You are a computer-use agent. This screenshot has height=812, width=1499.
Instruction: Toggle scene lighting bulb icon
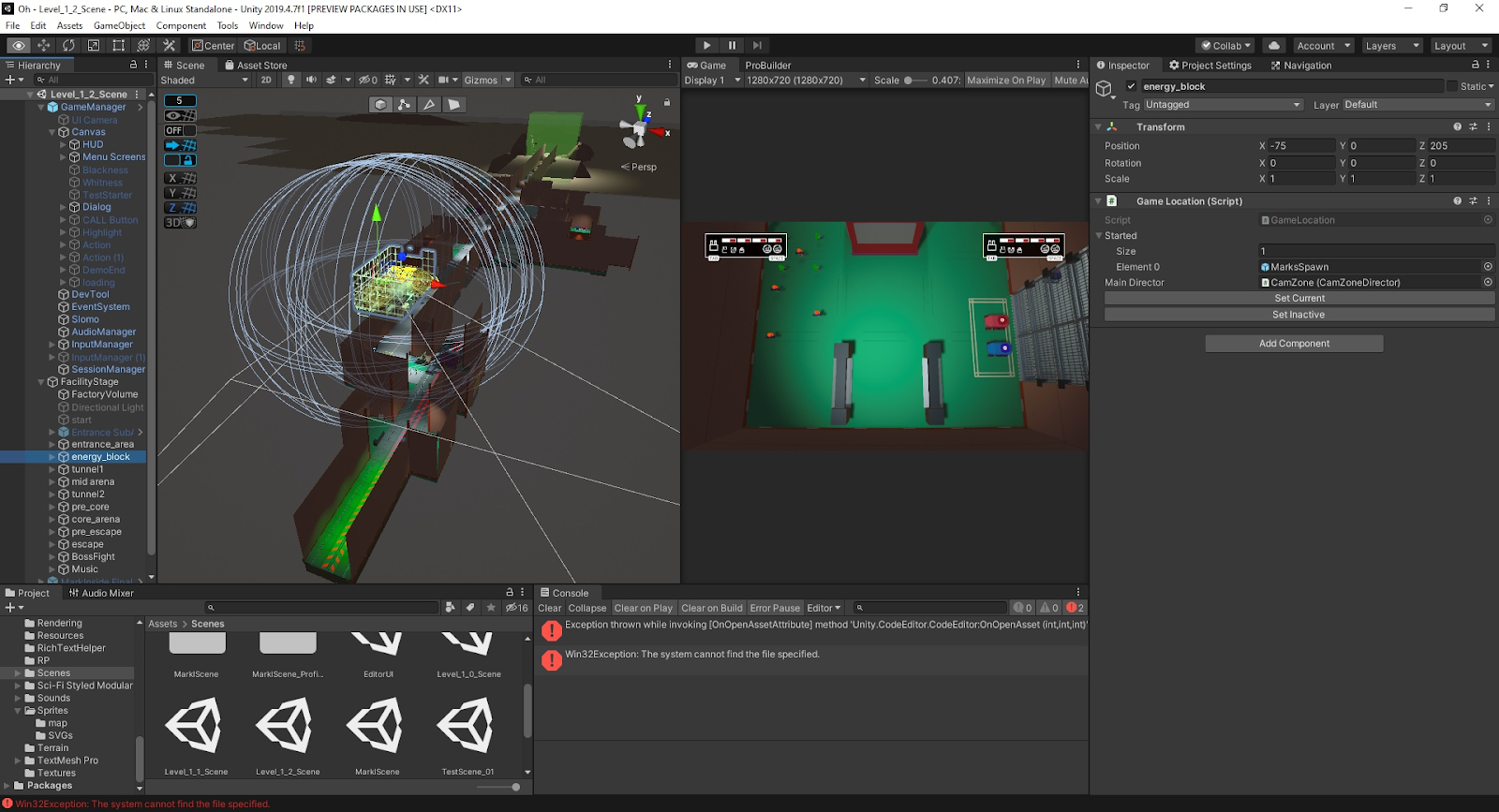pos(291,80)
